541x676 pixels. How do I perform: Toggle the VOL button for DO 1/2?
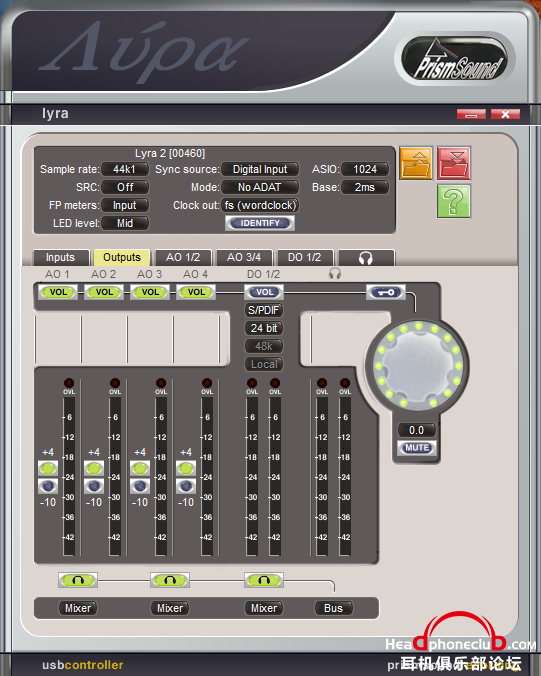coord(264,292)
